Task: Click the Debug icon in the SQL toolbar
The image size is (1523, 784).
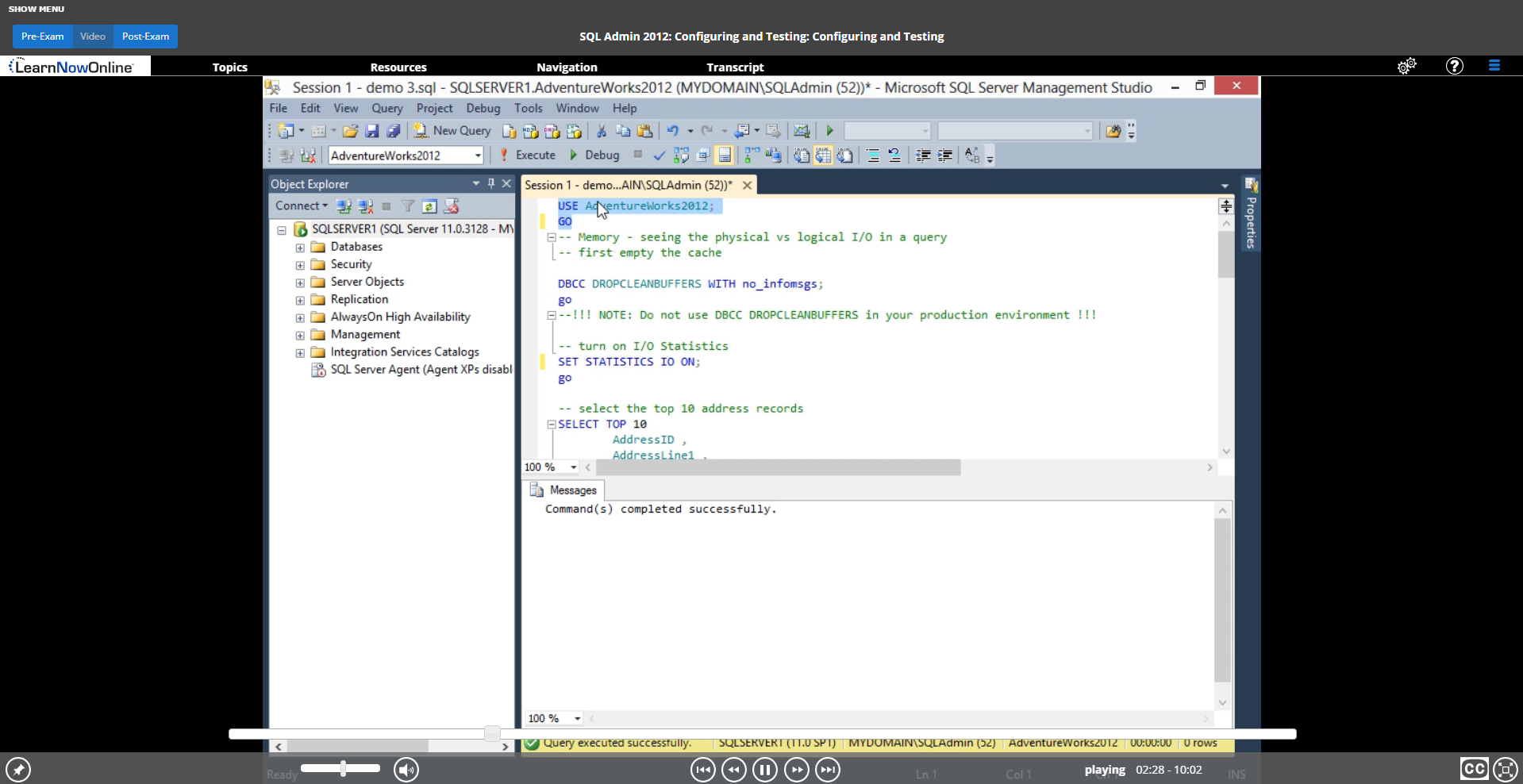Action: (x=573, y=155)
